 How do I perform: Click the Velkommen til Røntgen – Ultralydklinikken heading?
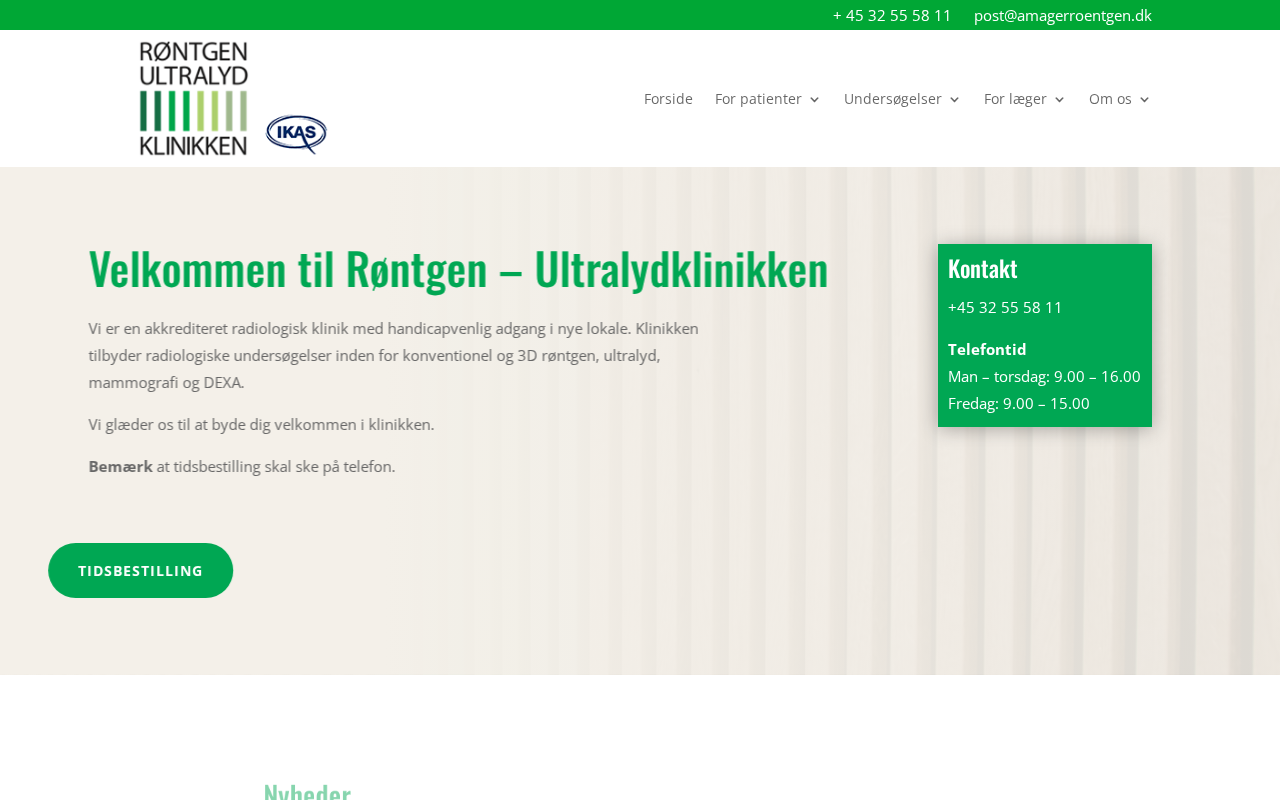(458, 269)
